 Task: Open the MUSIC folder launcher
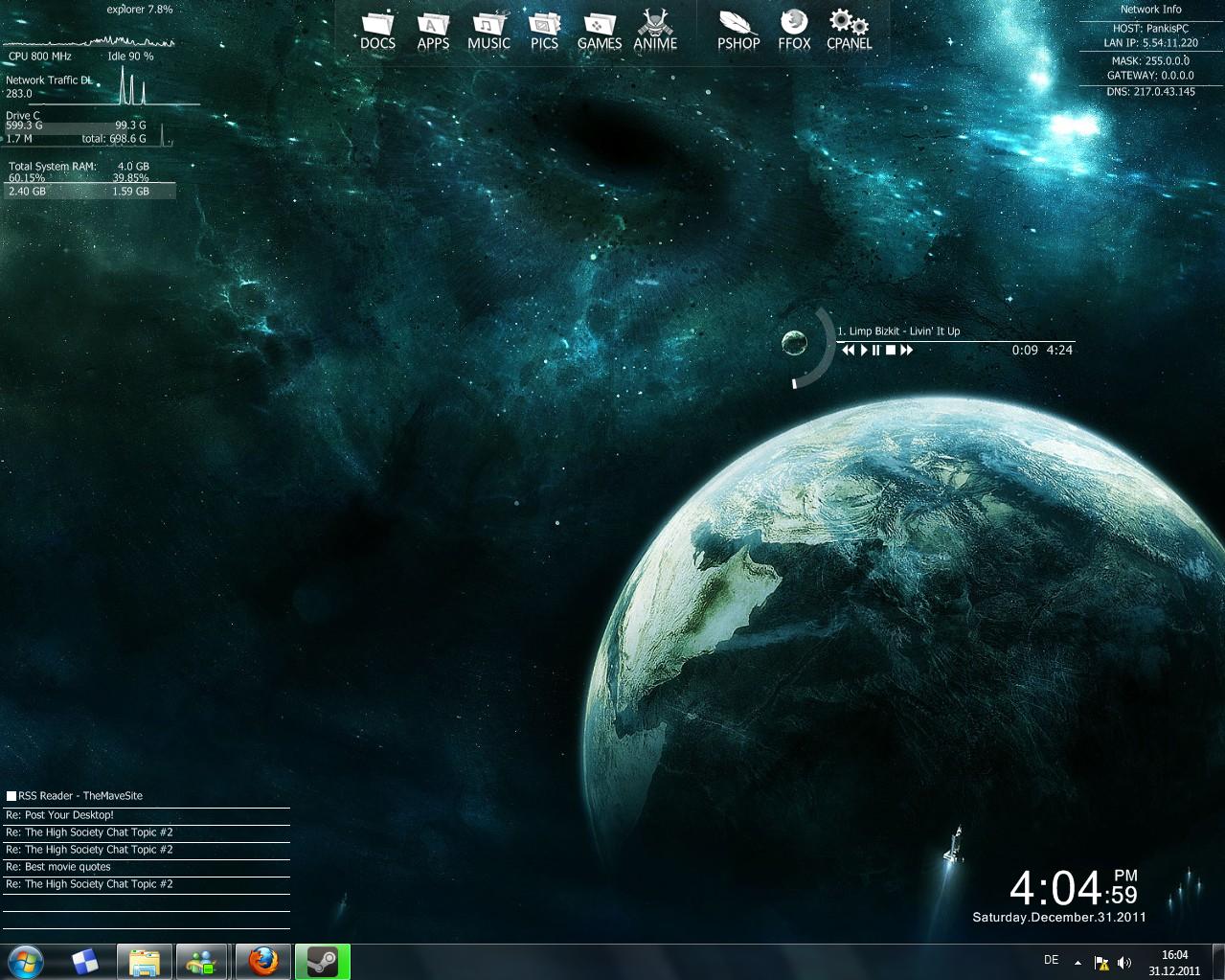click(488, 30)
